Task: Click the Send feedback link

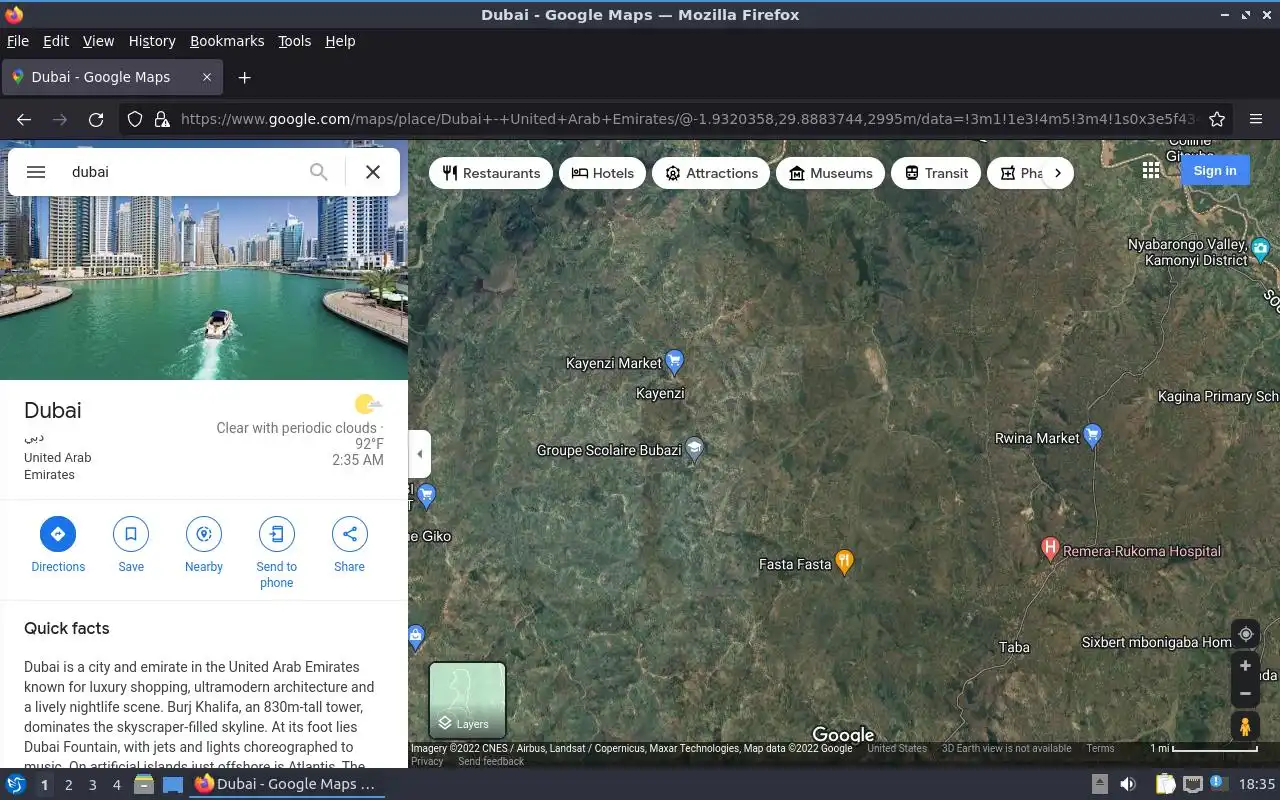Action: [x=491, y=761]
